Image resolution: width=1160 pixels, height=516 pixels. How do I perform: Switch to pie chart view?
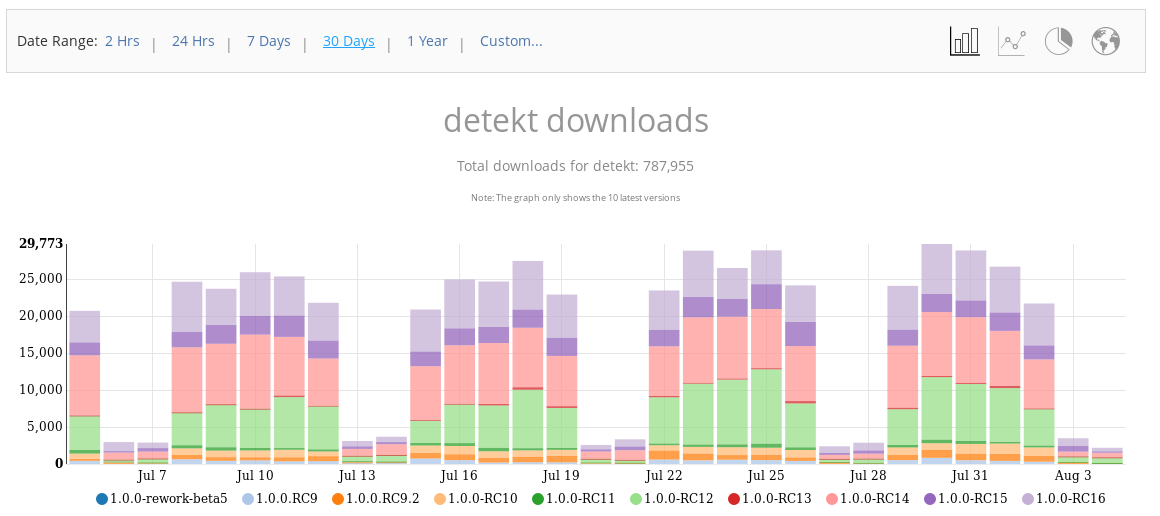point(1058,41)
